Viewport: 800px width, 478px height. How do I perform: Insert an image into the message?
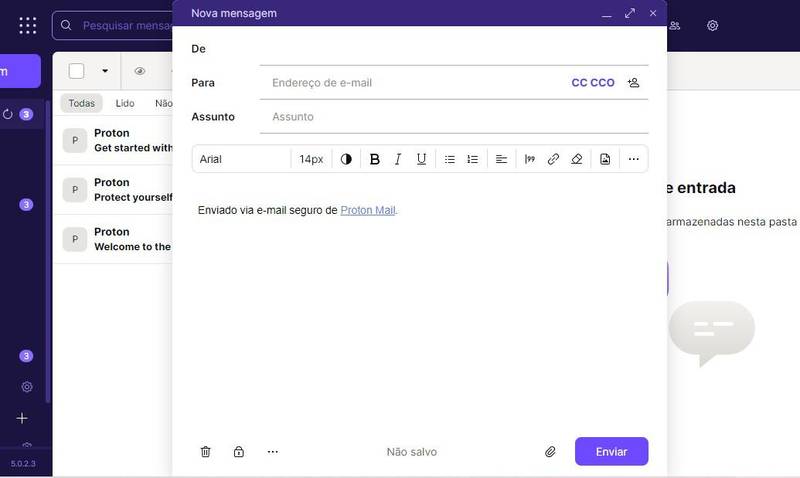click(605, 159)
